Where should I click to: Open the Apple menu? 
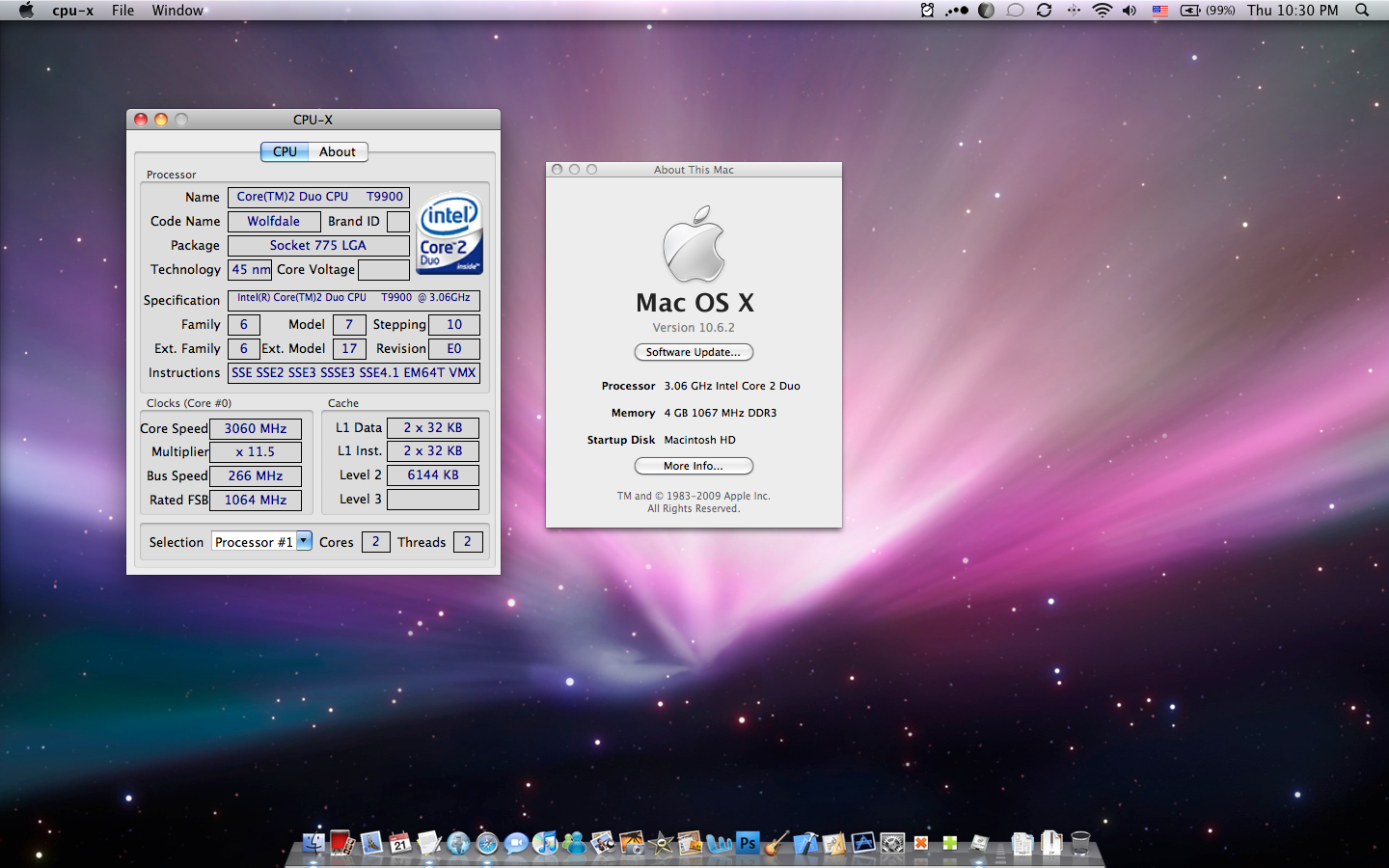26,11
